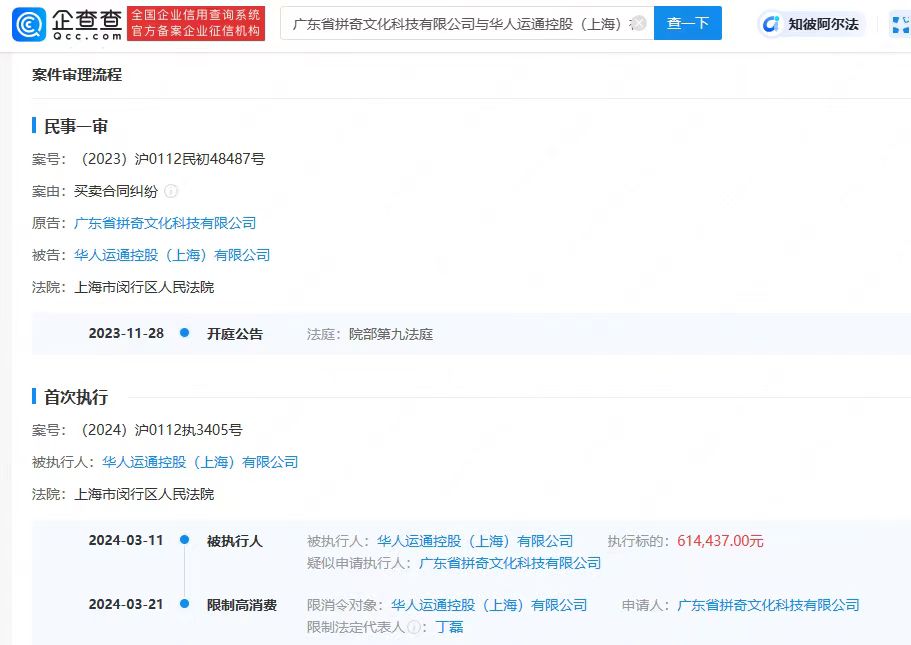Click the partly hidden blue icon in the header

pos(901,24)
